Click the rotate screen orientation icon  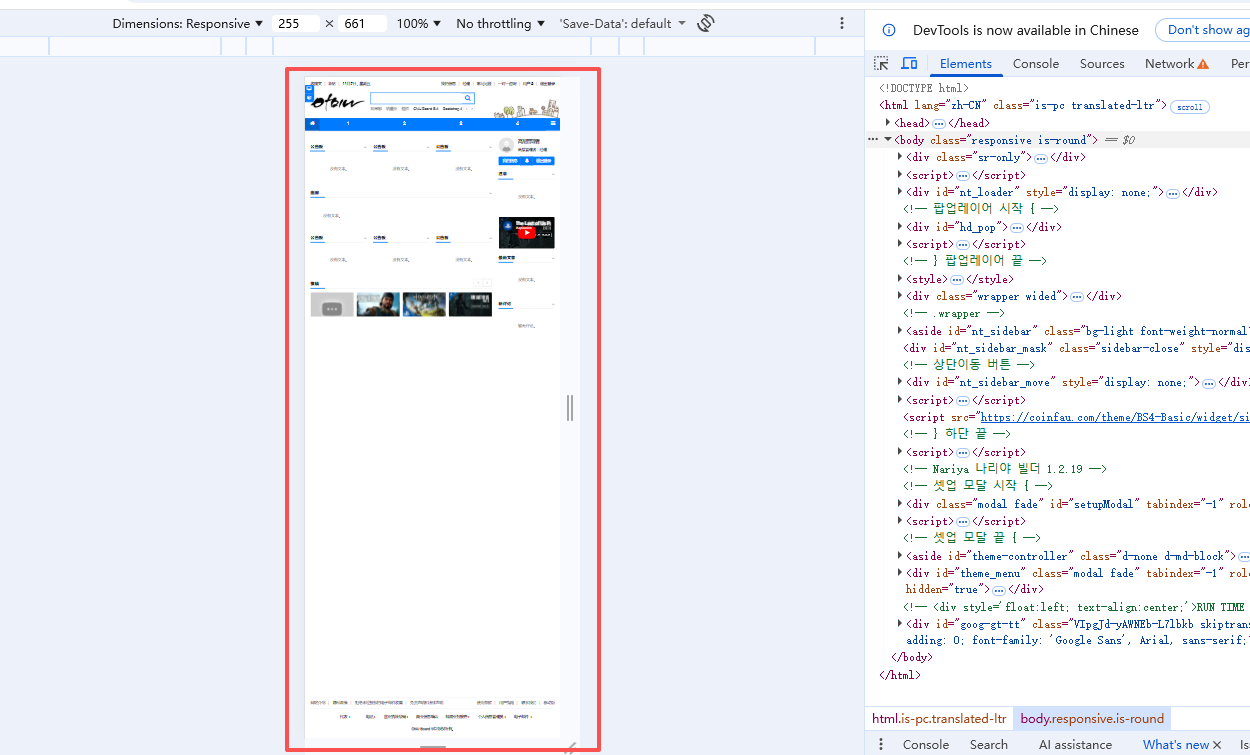coord(706,23)
